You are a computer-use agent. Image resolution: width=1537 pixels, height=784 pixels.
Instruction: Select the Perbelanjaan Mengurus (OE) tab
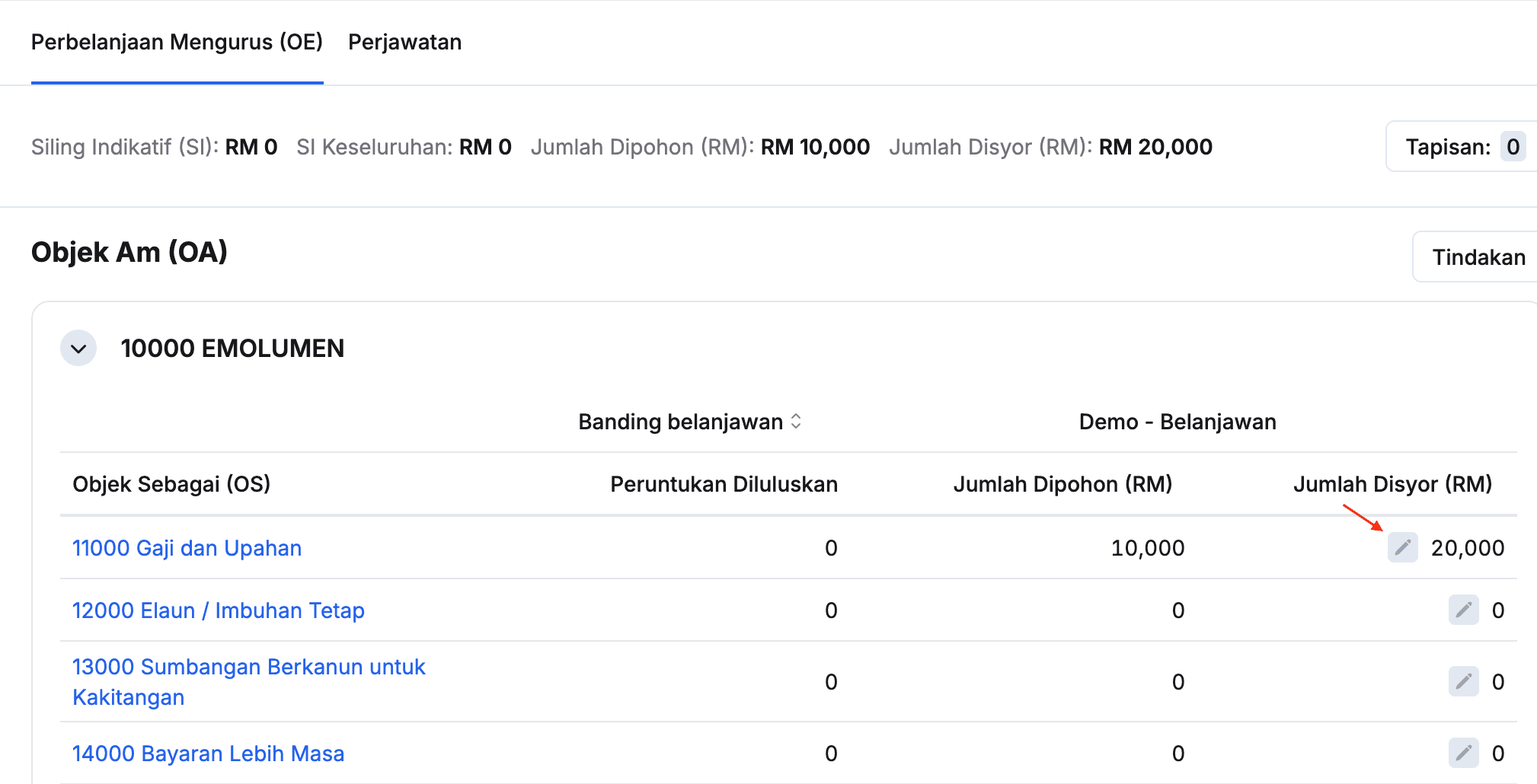(177, 42)
